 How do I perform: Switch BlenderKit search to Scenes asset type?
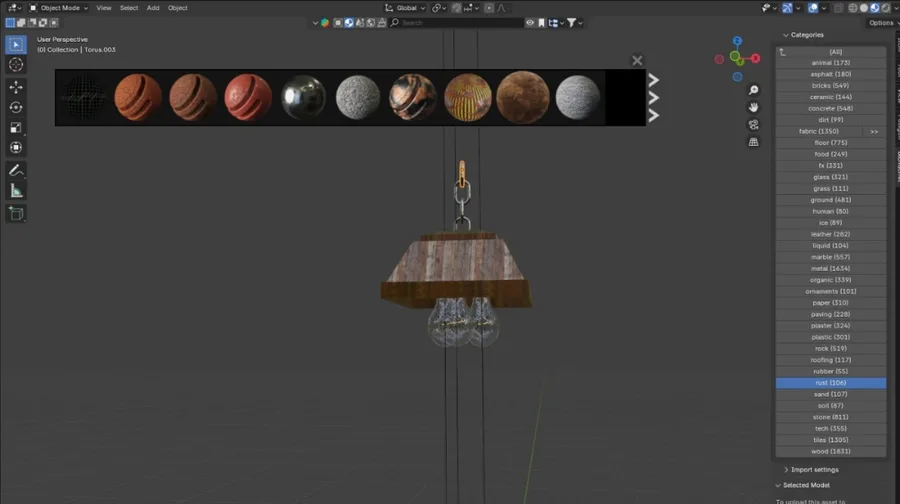pyautogui.click(x=360, y=23)
